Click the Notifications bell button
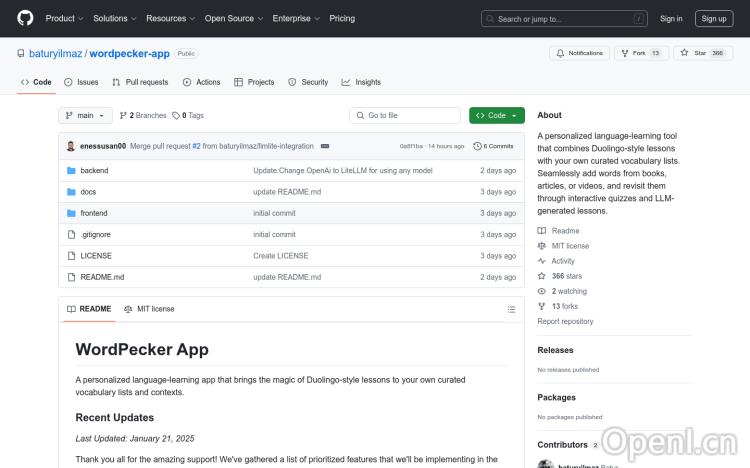 coord(578,53)
